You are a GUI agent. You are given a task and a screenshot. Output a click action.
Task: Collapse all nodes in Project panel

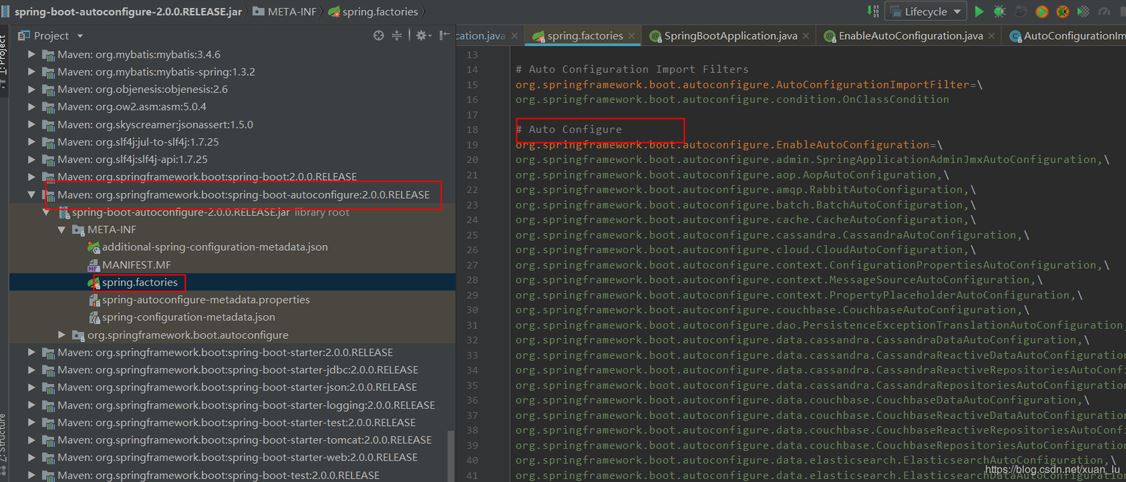point(397,36)
